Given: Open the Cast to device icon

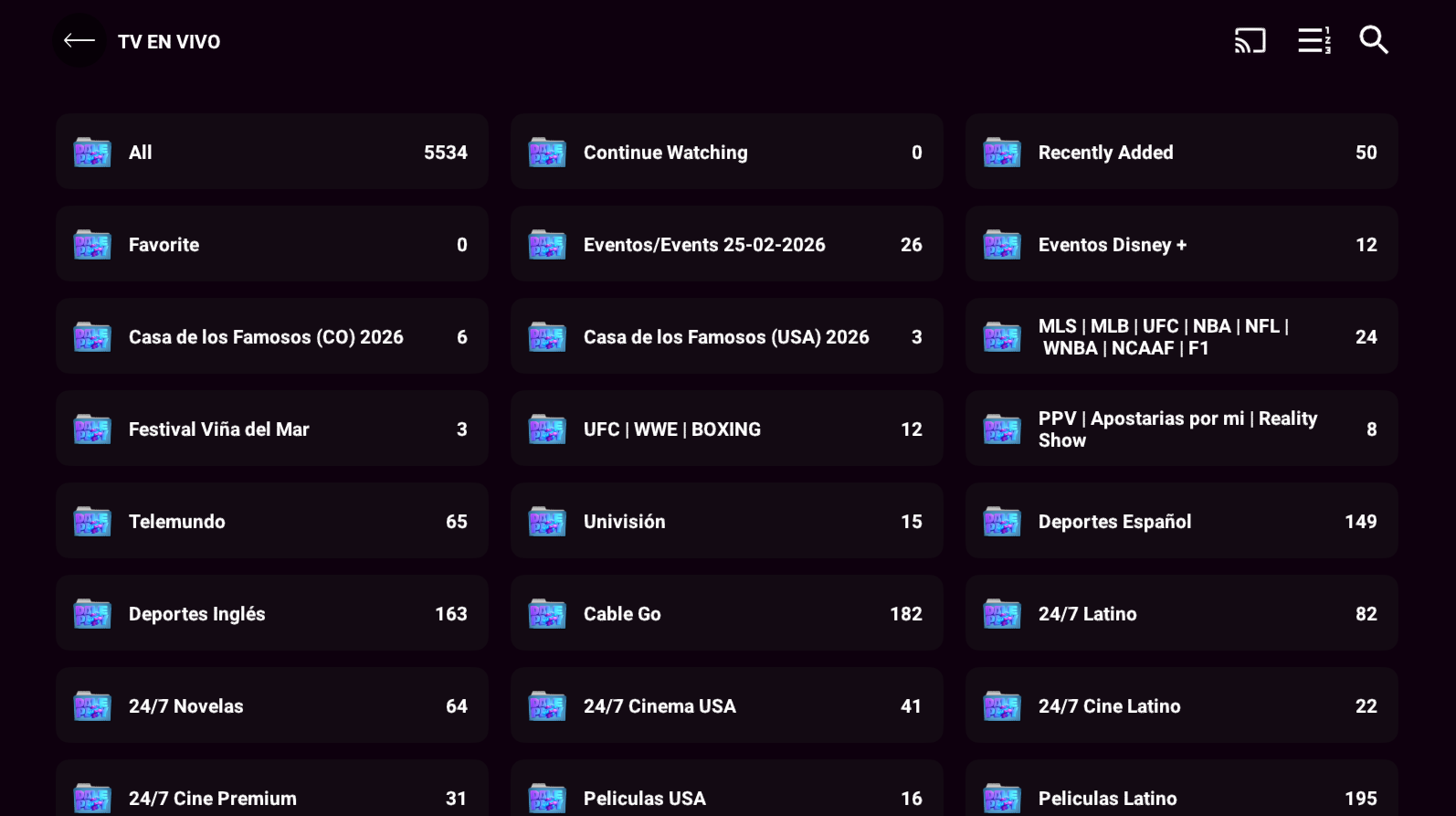Looking at the screenshot, I should tap(1250, 41).
